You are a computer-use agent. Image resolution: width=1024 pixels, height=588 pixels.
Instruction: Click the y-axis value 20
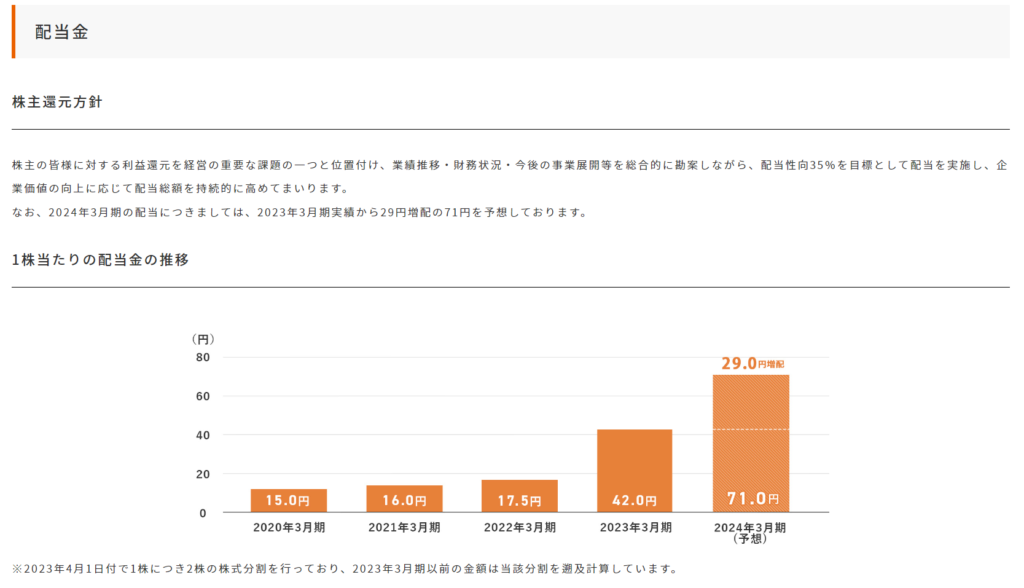(203, 474)
